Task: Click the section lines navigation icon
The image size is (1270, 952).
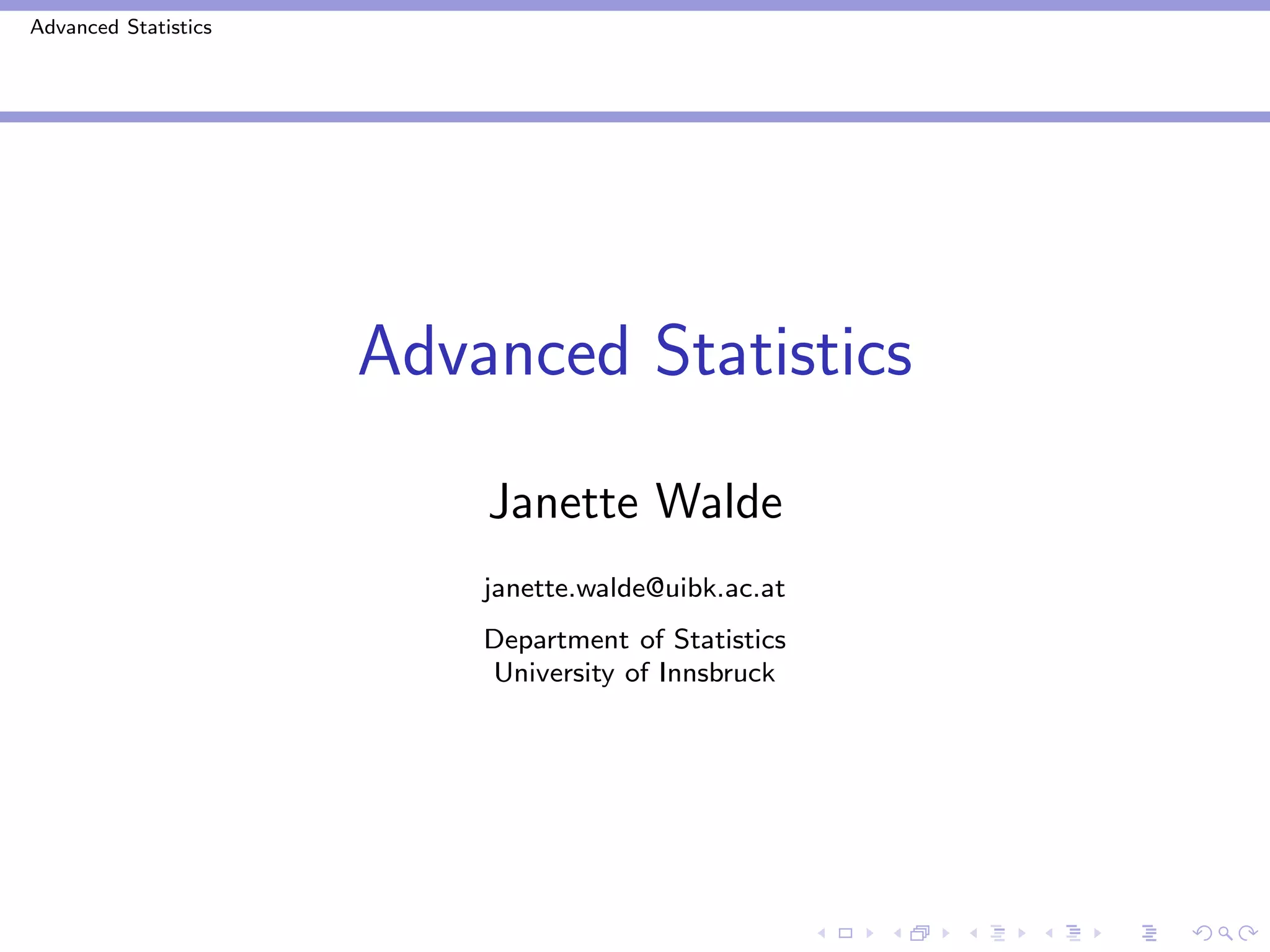Action: pos(1073,933)
